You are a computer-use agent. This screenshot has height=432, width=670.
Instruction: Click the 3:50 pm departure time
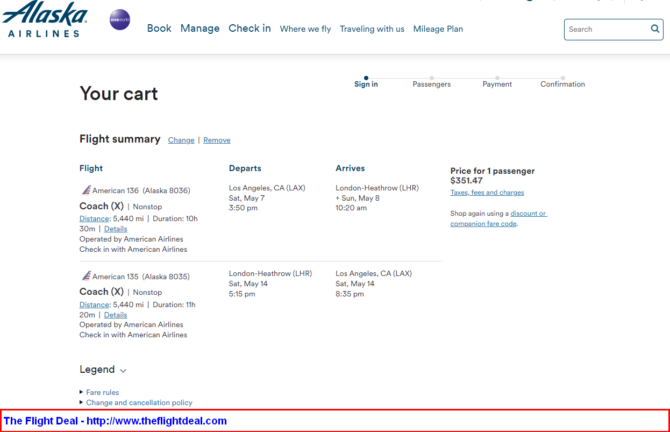pos(243,208)
